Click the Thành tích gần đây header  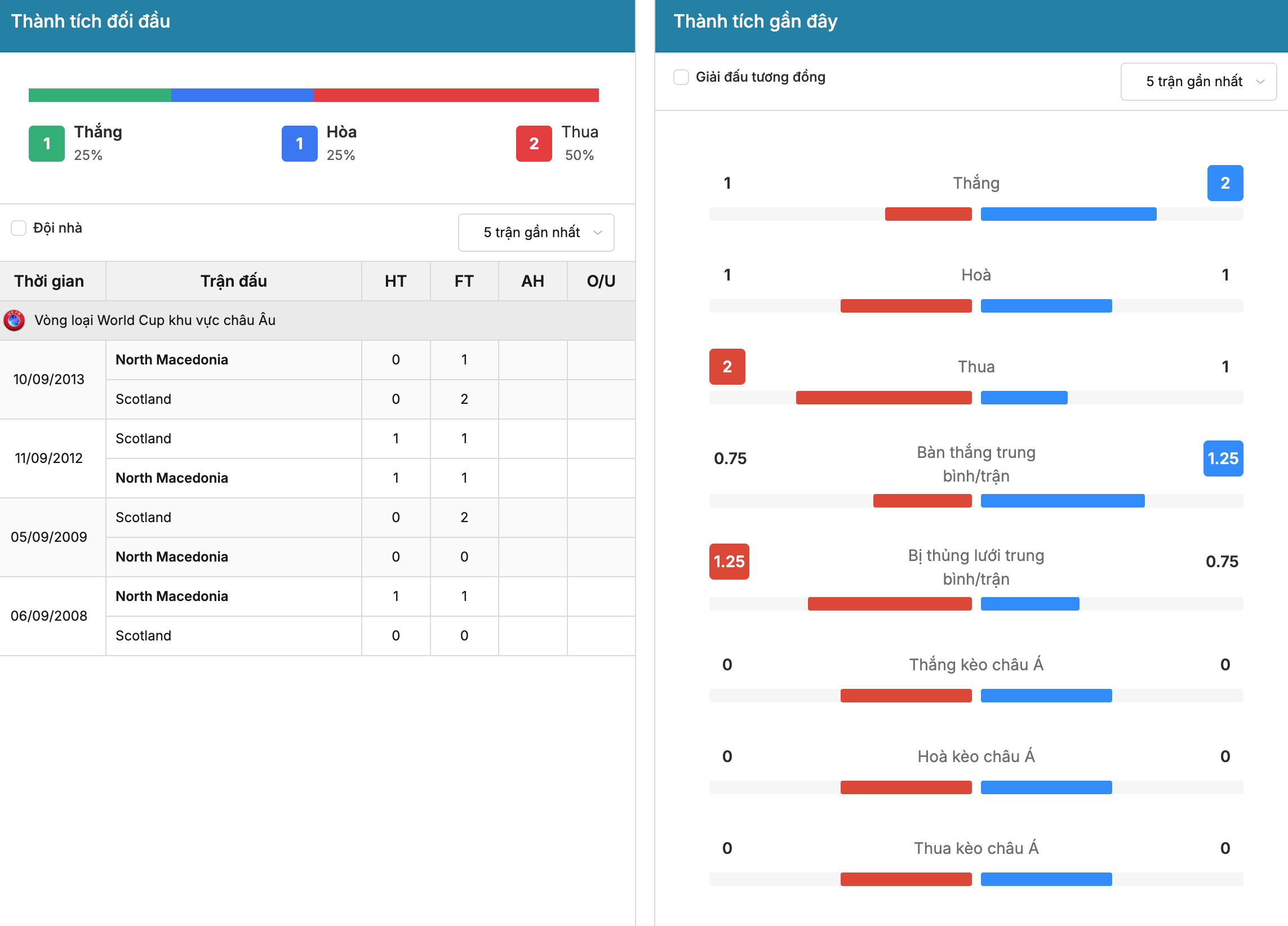coord(756,21)
